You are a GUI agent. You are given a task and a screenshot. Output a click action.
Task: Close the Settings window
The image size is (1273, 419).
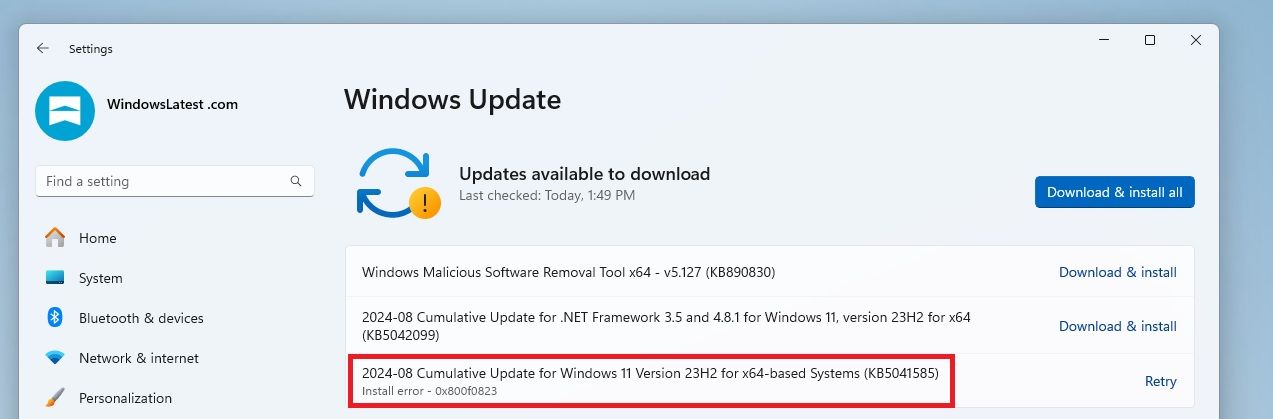tap(1196, 40)
